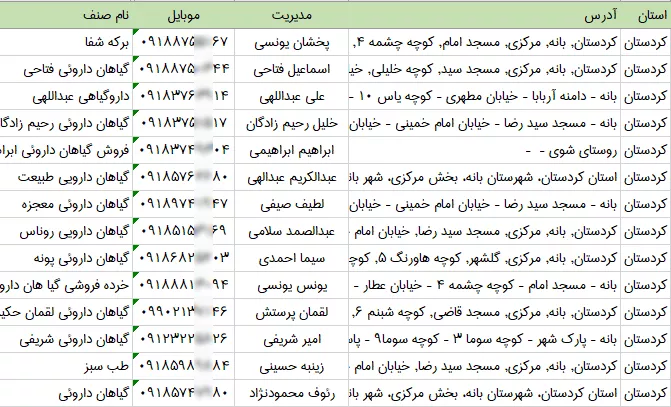Screen dimensions: 671x407
Task: Click manager cell پخشان یونسی
Action: pyautogui.click(x=292, y=42)
